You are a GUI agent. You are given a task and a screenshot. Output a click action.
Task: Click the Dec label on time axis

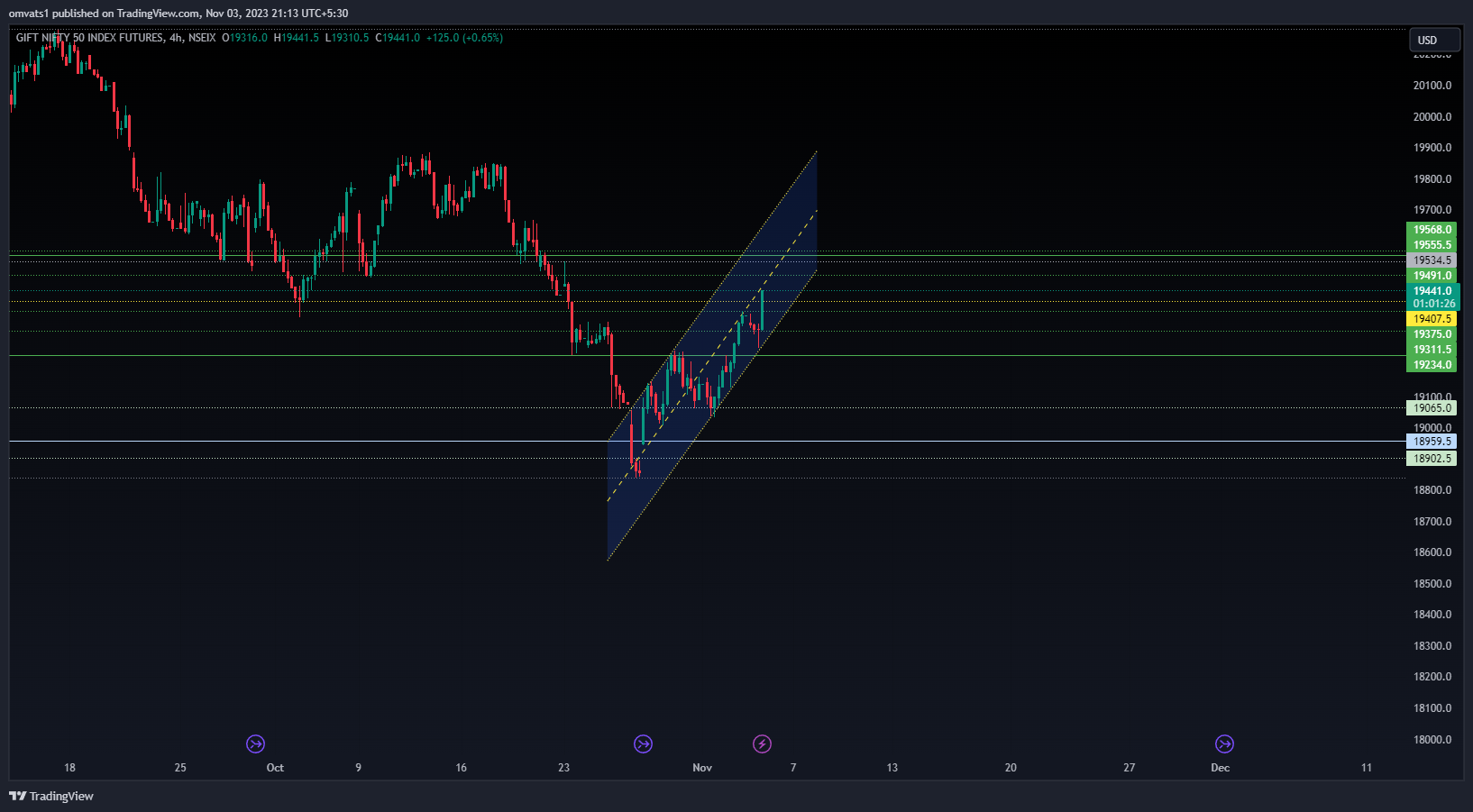(1220, 768)
